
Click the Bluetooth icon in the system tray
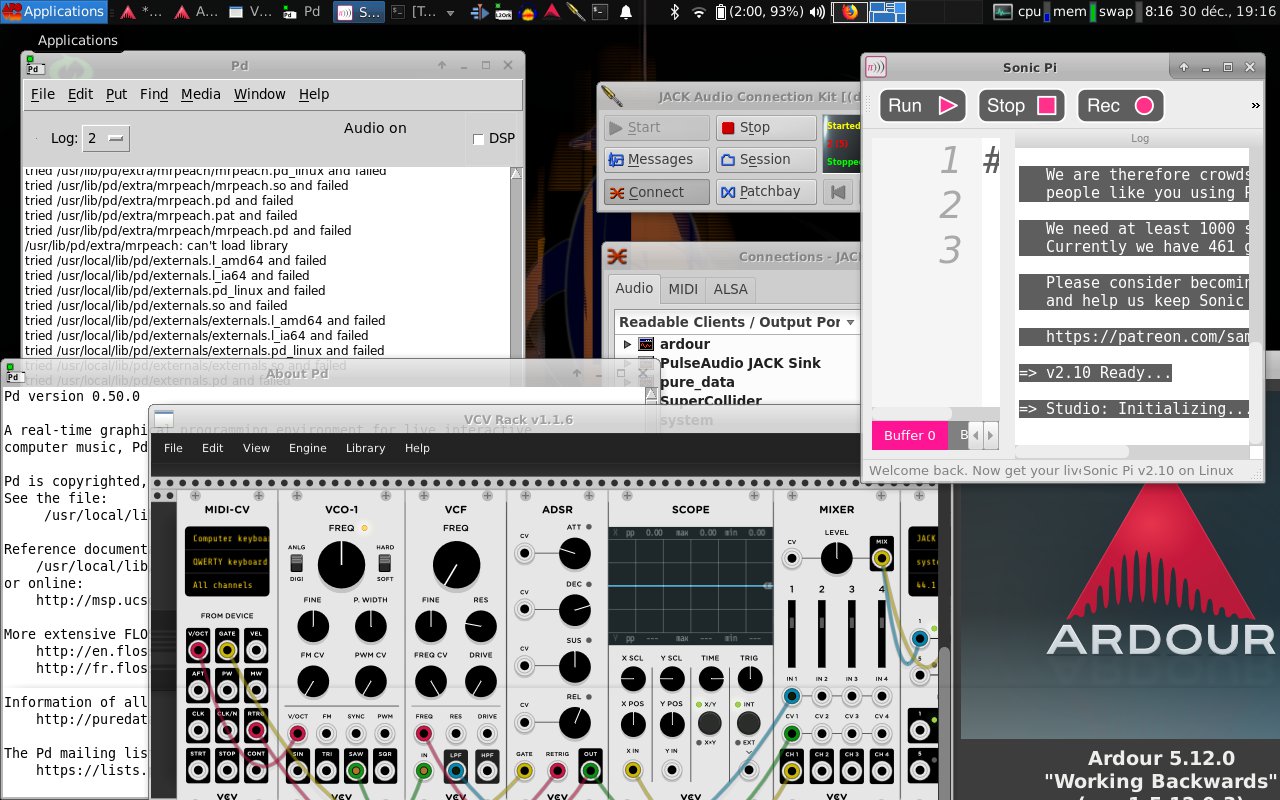[674, 12]
